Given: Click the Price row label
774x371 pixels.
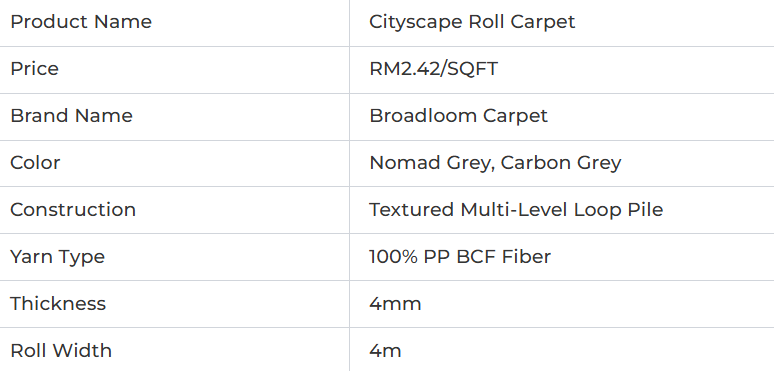Looking at the screenshot, I should click(x=35, y=69).
